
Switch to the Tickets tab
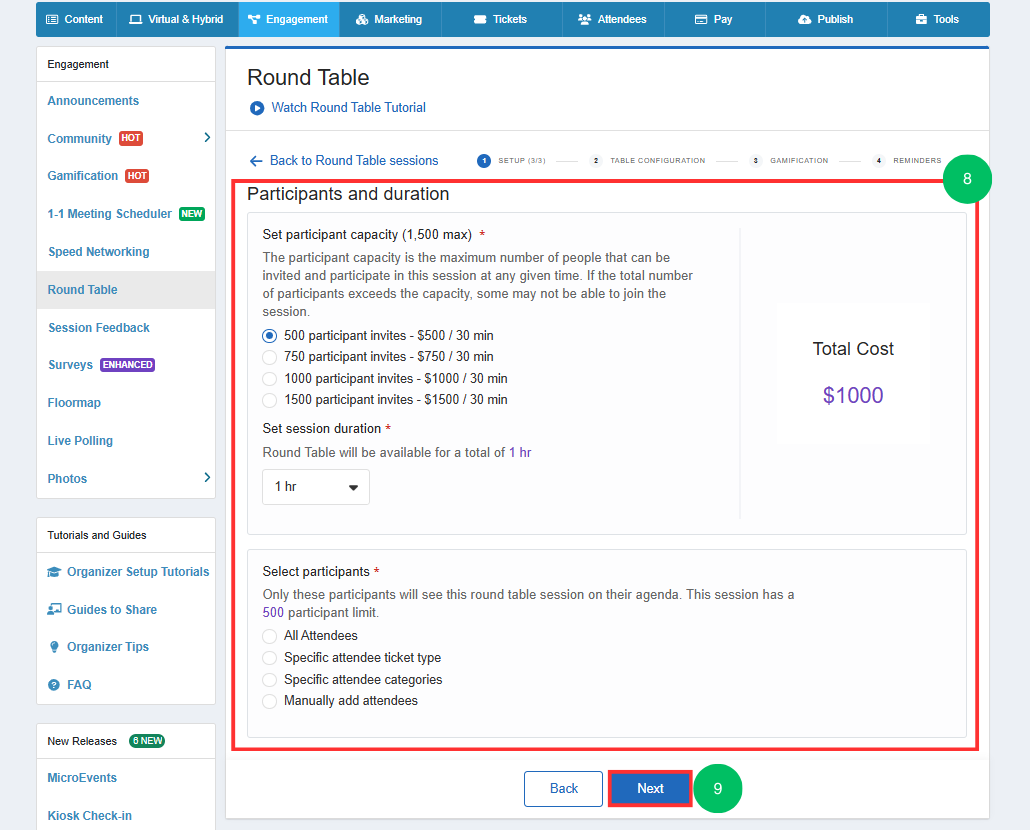(501, 20)
